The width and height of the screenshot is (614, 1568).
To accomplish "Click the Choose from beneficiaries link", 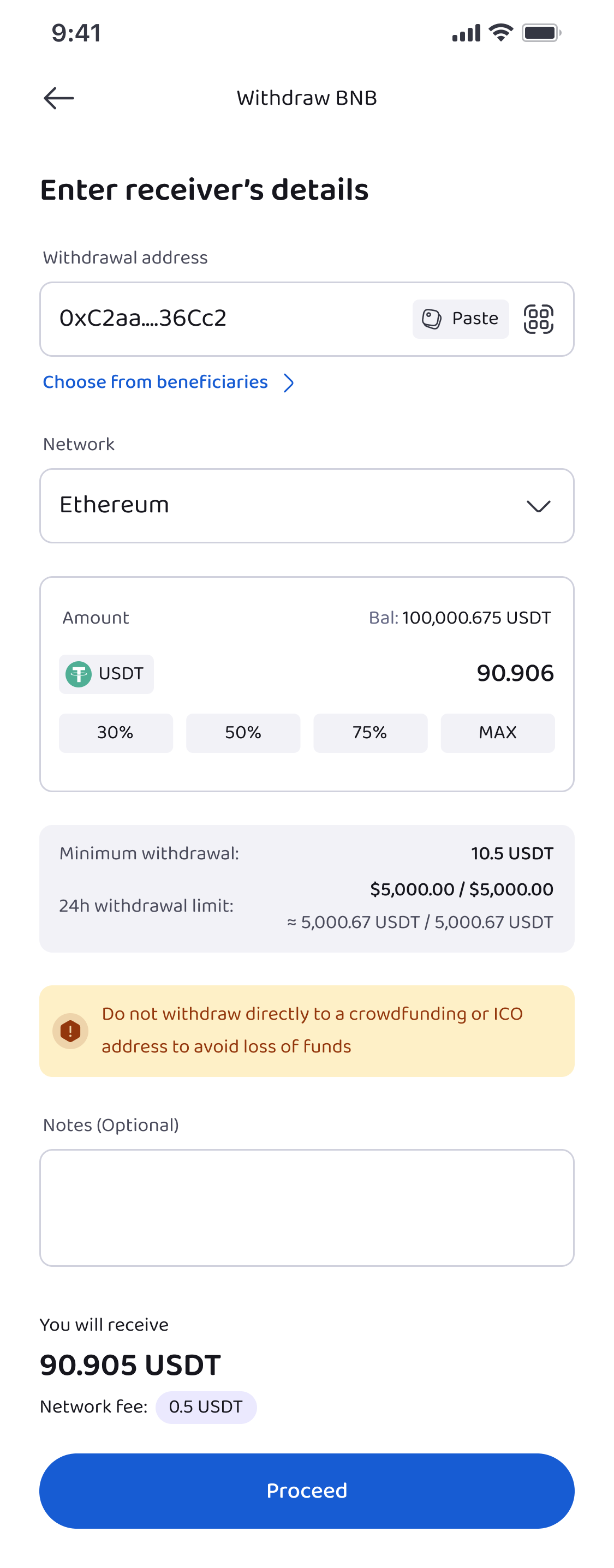I will (154, 382).
